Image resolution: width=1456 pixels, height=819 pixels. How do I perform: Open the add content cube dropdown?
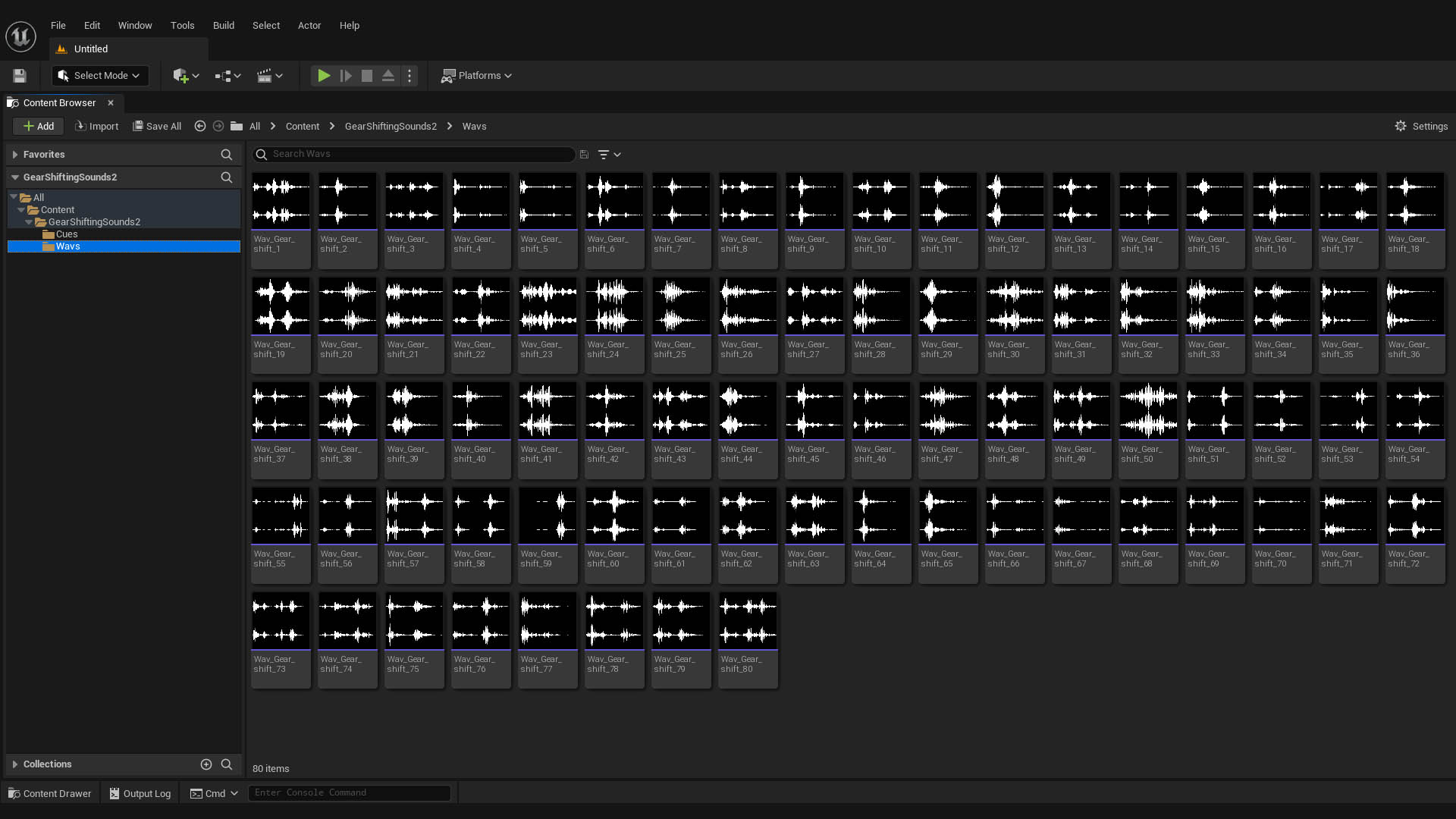pos(186,76)
